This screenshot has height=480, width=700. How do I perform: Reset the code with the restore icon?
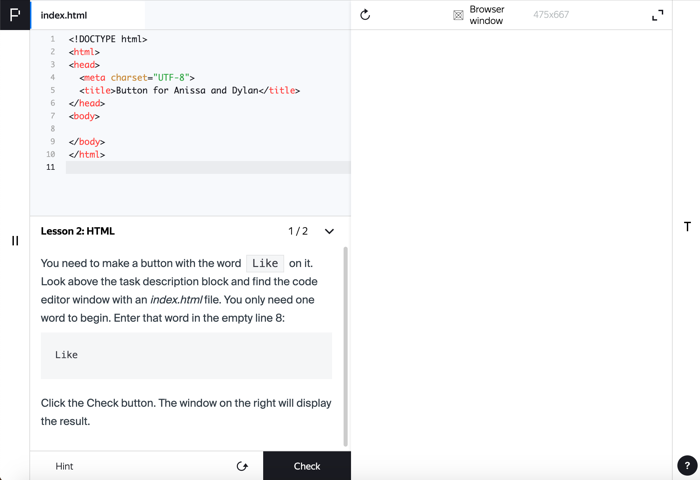pos(242,466)
